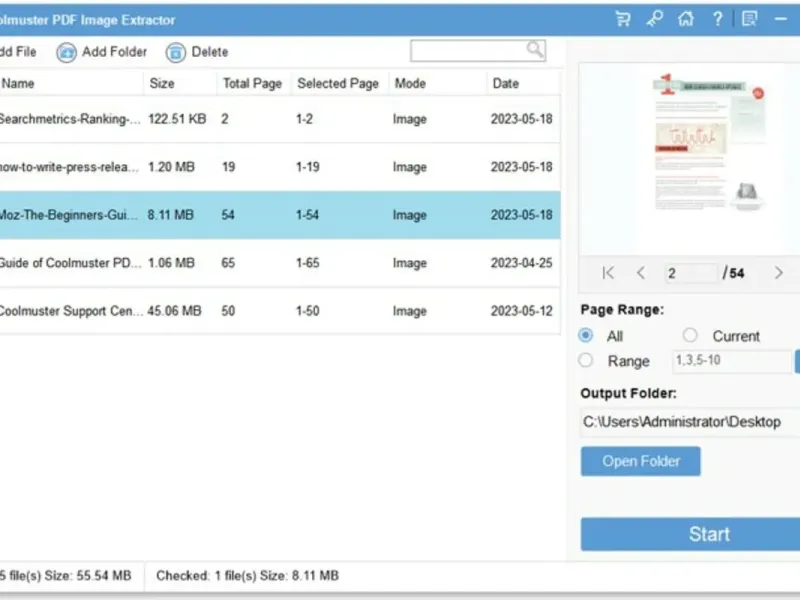
Task: Click the date cell 2023-04-25
Action: (x=521, y=263)
